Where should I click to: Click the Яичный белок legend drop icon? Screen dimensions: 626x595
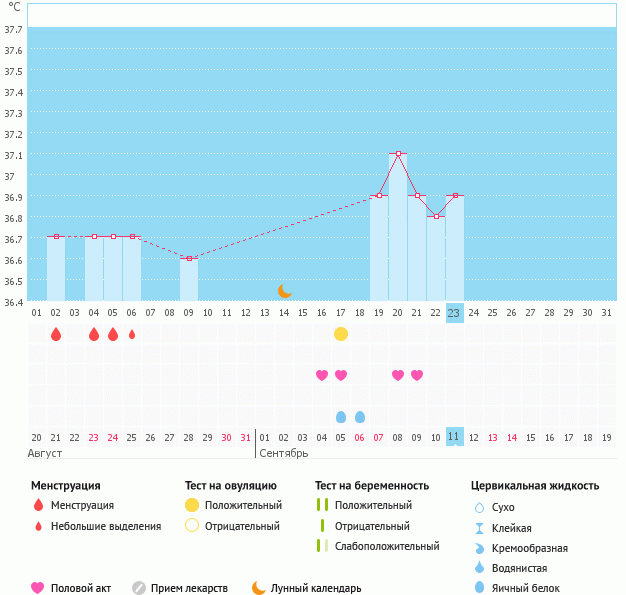pos(481,588)
